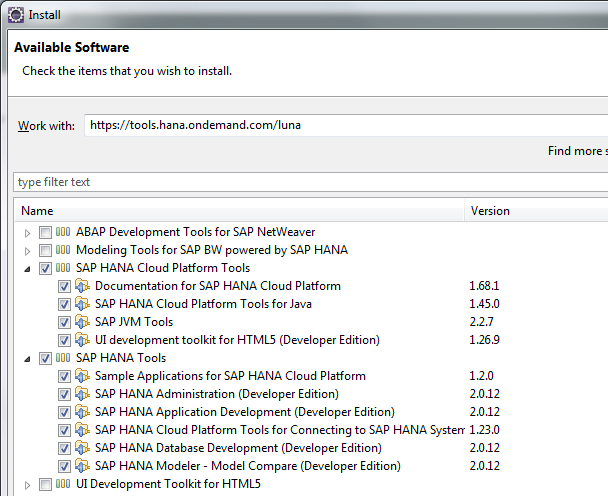Click the ABAP Development Tools category icon
608x496 pixels.
click(x=64, y=232)
